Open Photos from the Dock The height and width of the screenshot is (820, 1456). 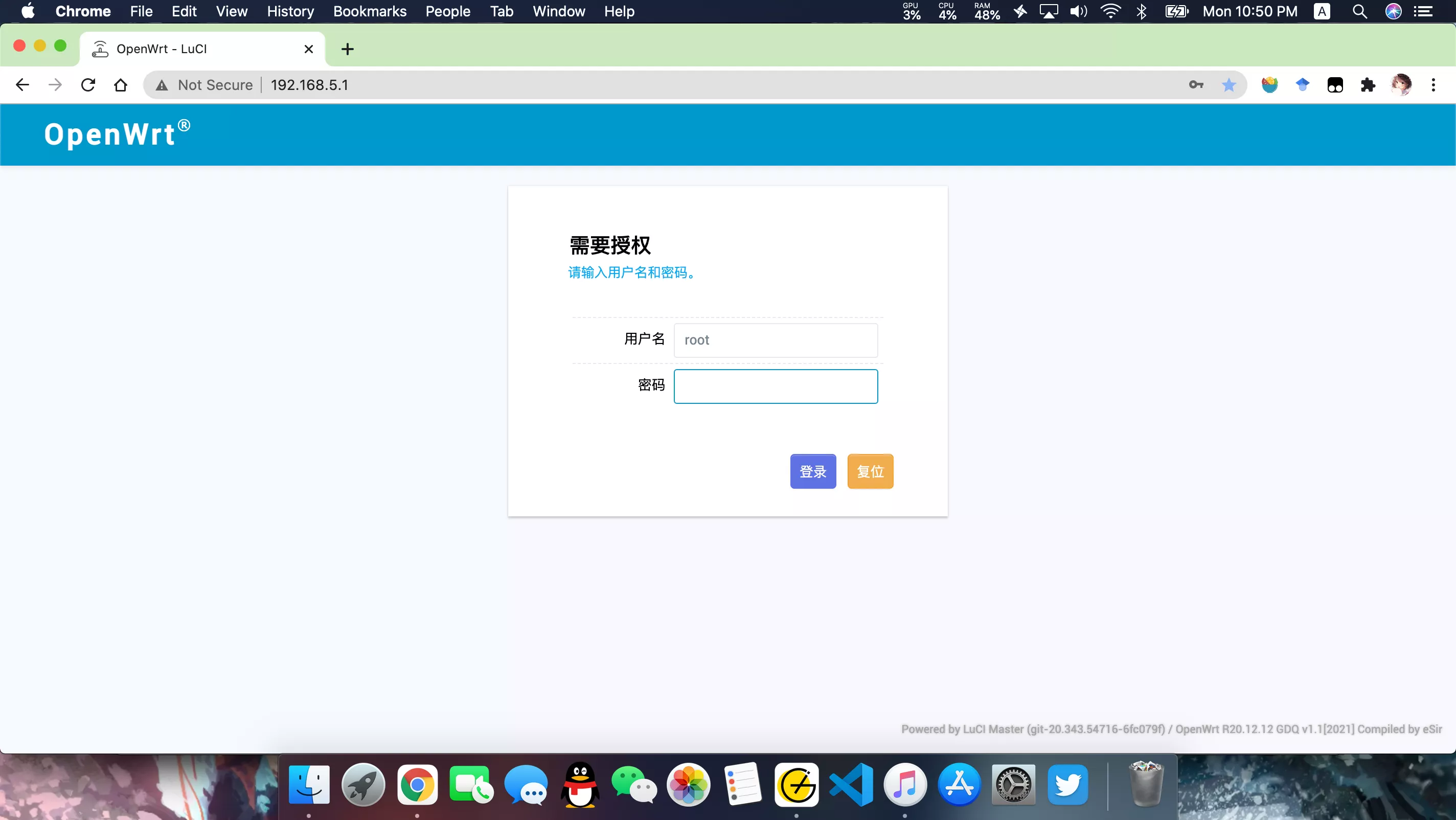coord(689,784)
